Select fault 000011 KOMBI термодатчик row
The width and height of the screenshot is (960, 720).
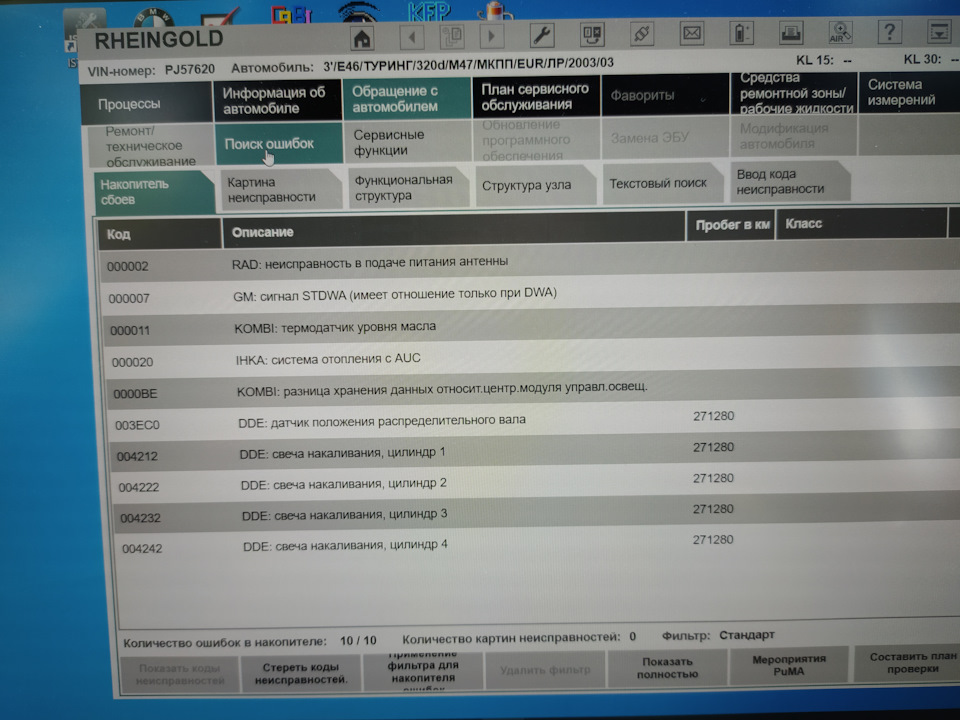tap(531, 327)
